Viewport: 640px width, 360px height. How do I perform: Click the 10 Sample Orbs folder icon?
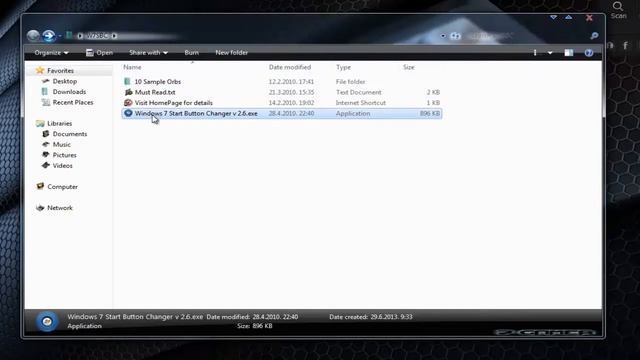128,82
